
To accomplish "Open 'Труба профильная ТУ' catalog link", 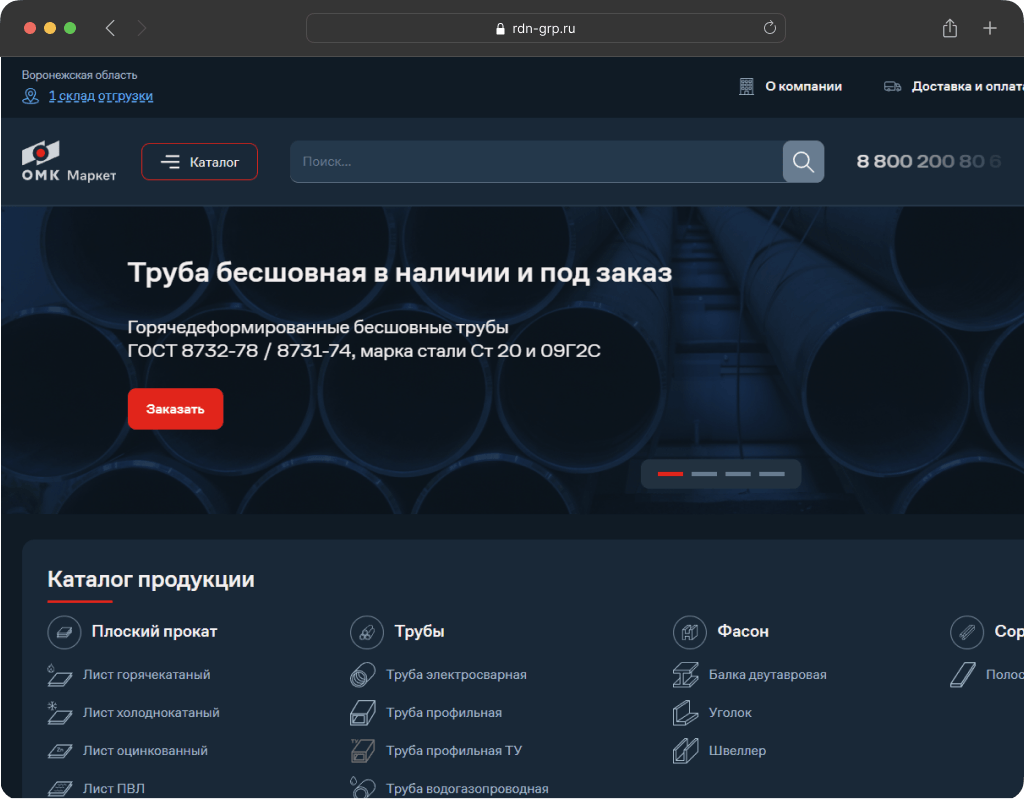I will 454,750.
